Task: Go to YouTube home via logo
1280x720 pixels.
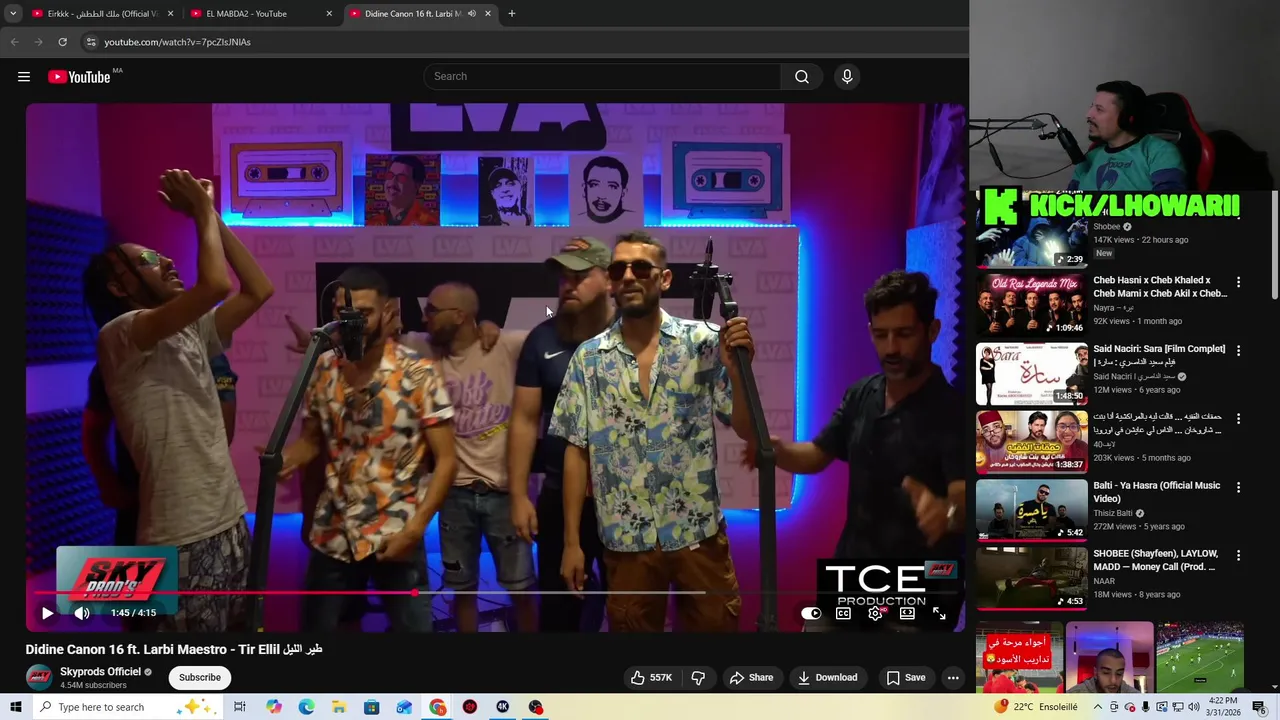Action: coord(79,77)
